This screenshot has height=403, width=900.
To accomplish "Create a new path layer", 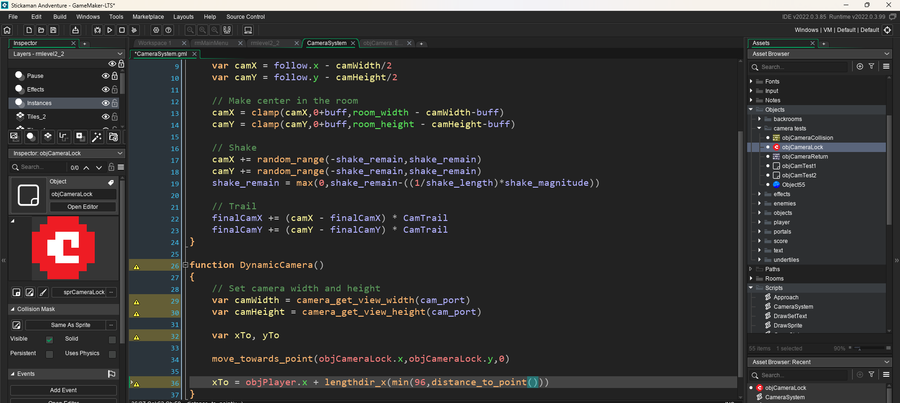I will click(x=64, y=136).
